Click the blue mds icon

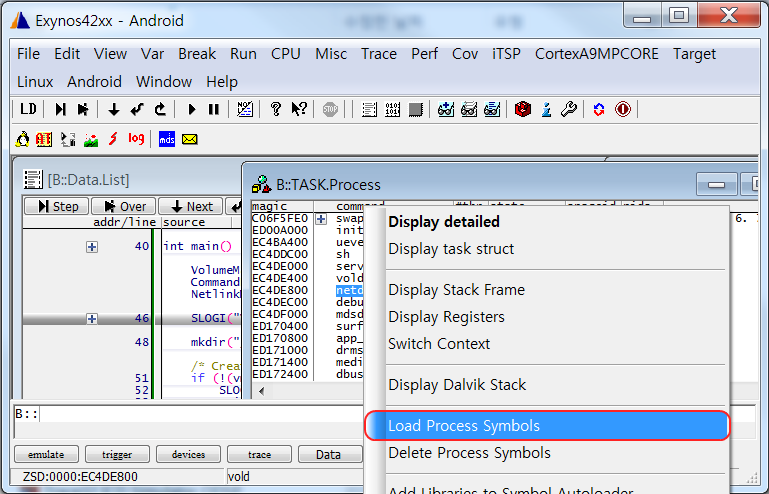point(166,139)
